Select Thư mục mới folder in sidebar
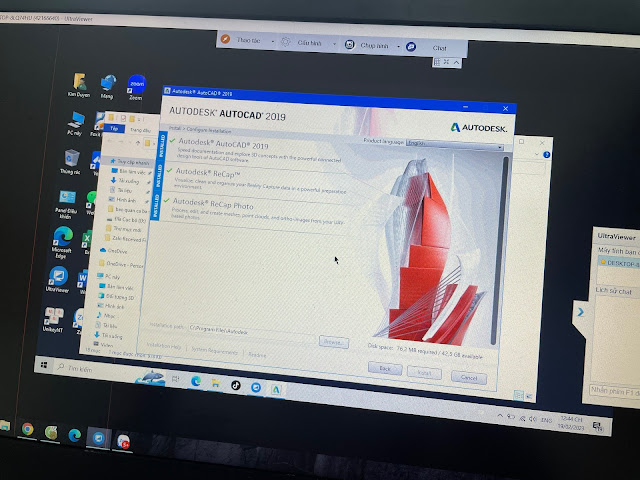The height and width of the screenshot is (480, 640). (123, 229)
